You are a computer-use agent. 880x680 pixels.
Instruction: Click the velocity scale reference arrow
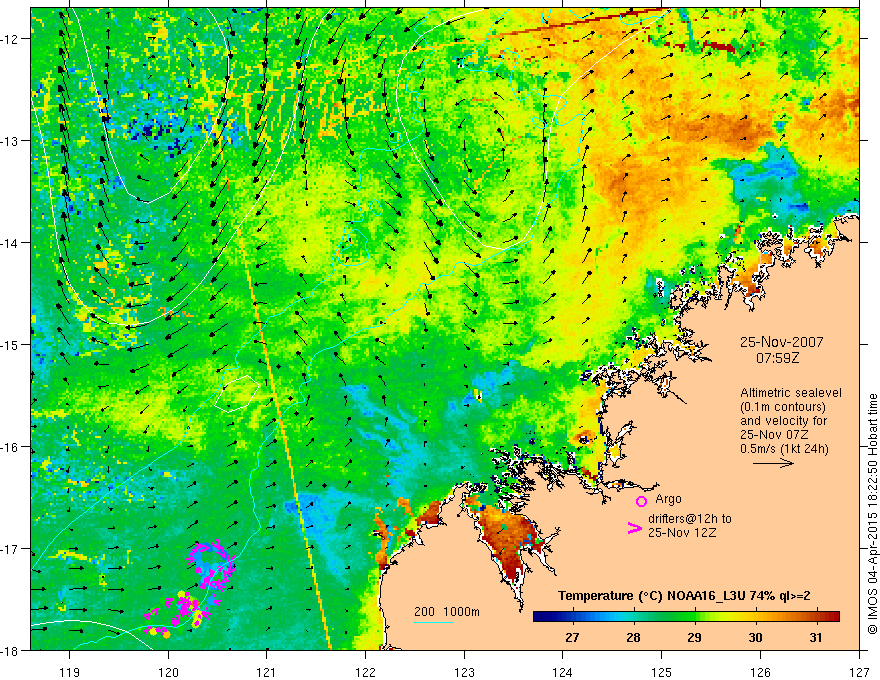[x=773, y=463]
